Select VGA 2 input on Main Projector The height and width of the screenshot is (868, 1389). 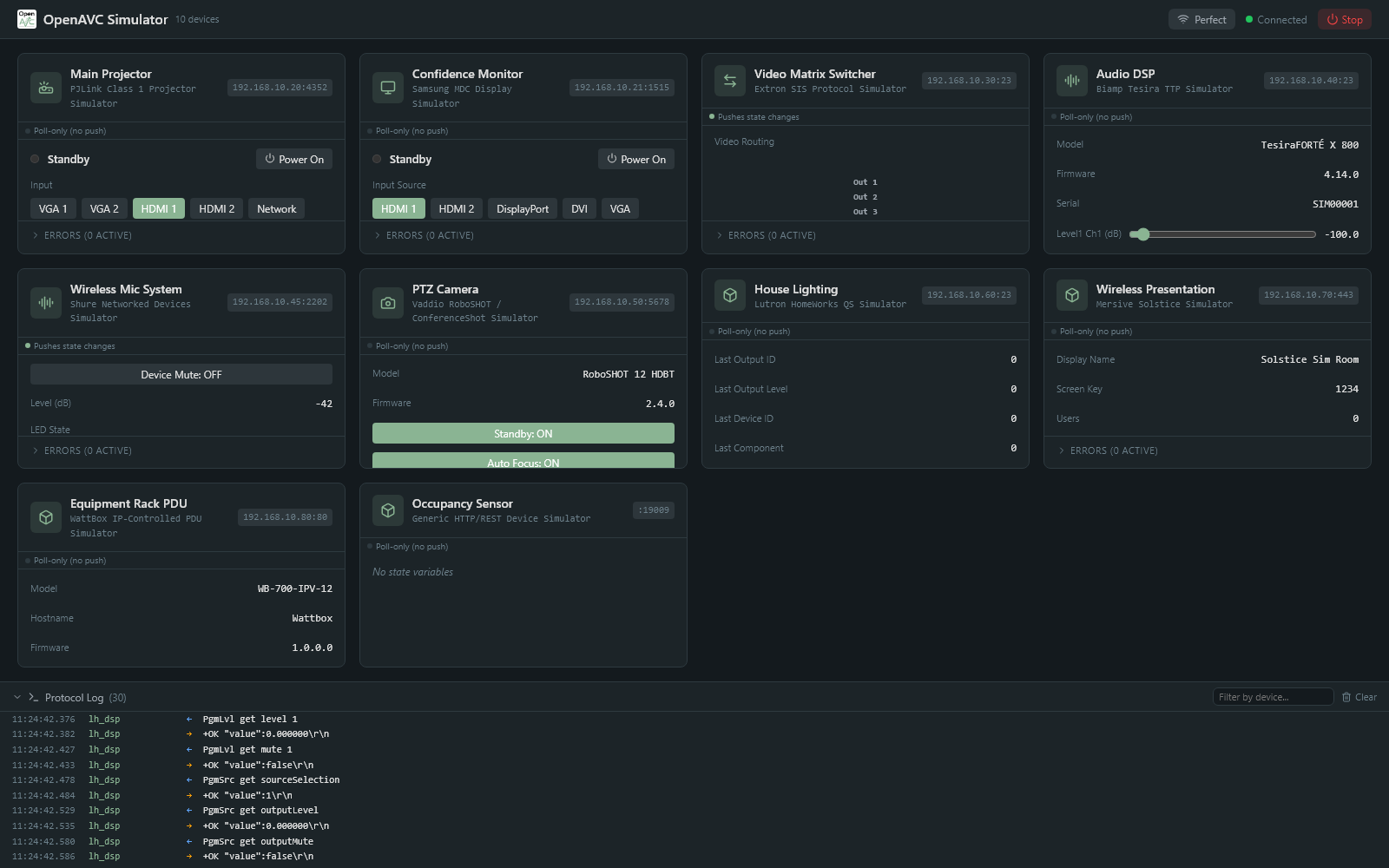click(x=104, y=208)
